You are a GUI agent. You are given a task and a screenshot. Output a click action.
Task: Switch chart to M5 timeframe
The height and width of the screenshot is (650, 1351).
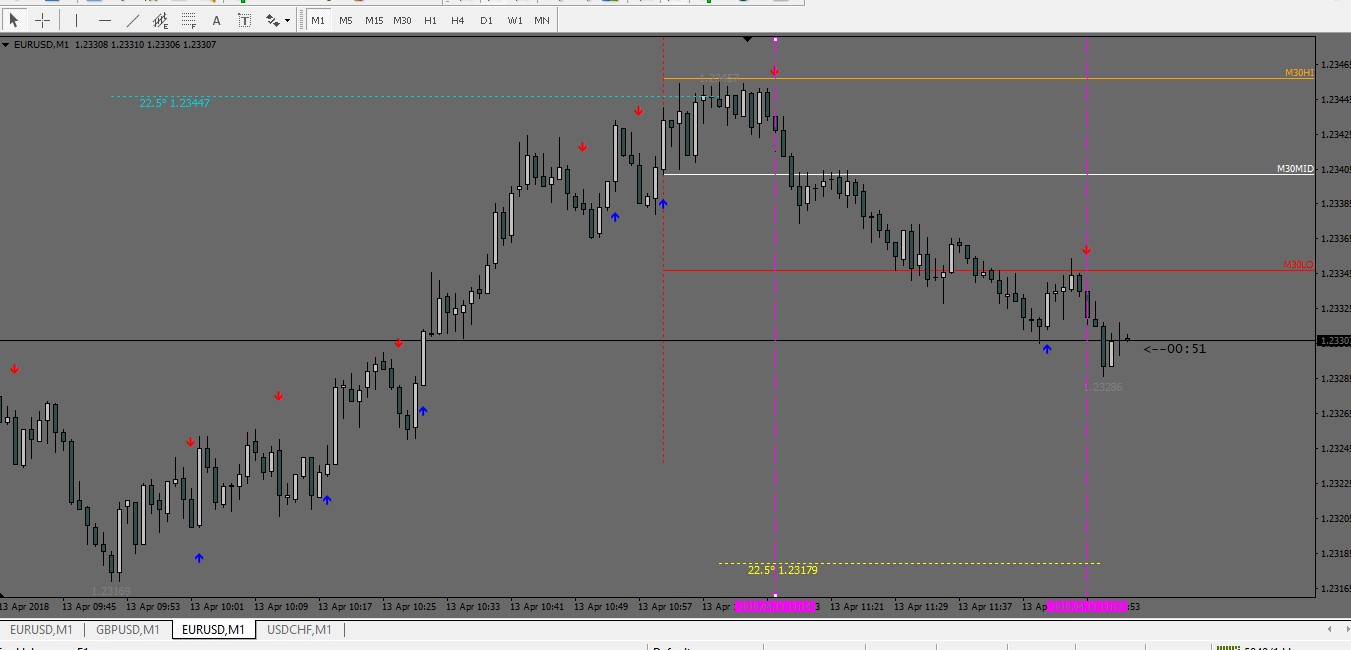(346, 20)
